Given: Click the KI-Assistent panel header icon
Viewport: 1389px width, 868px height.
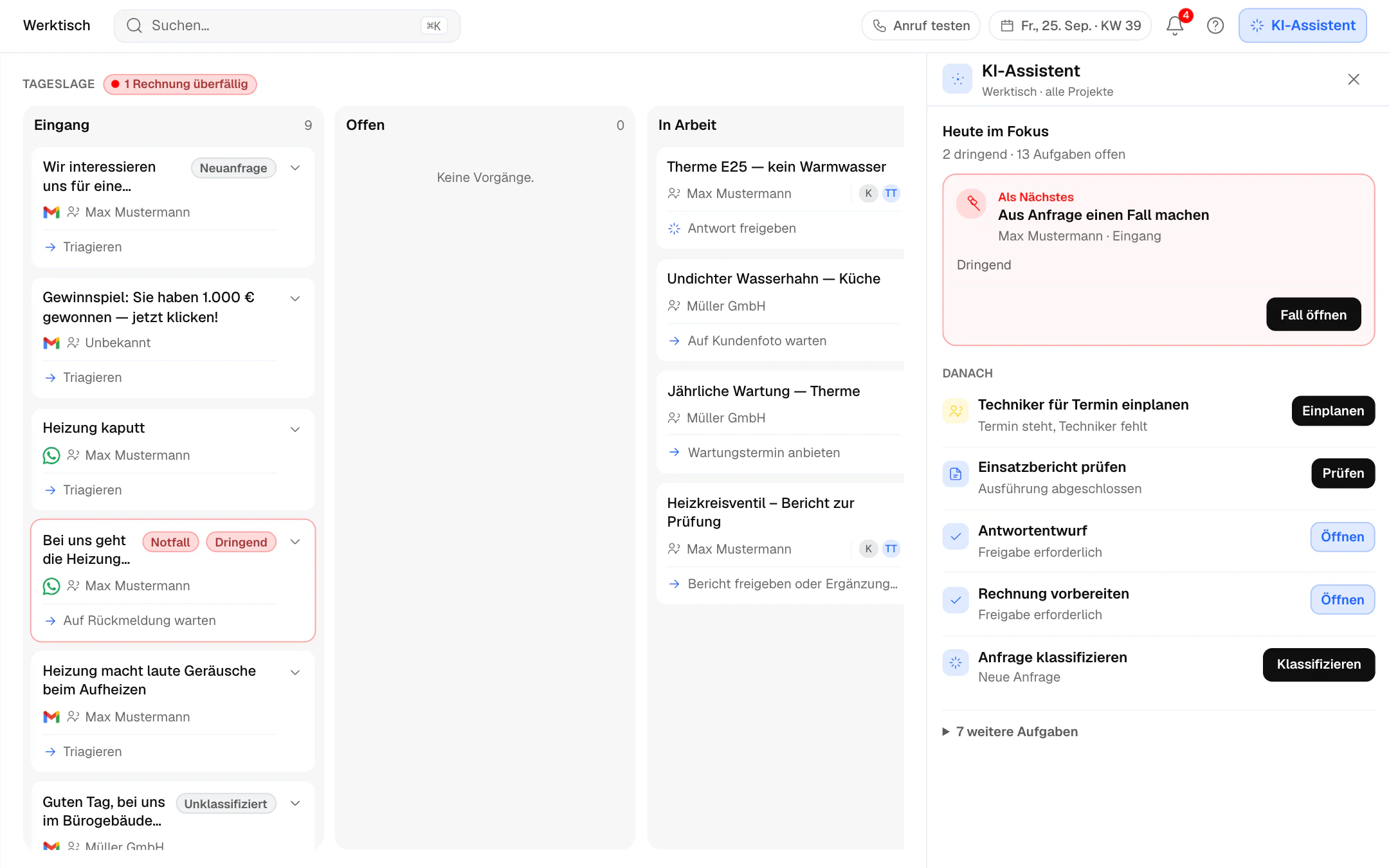Looking at the screenshot, I should tap(958, 79).
